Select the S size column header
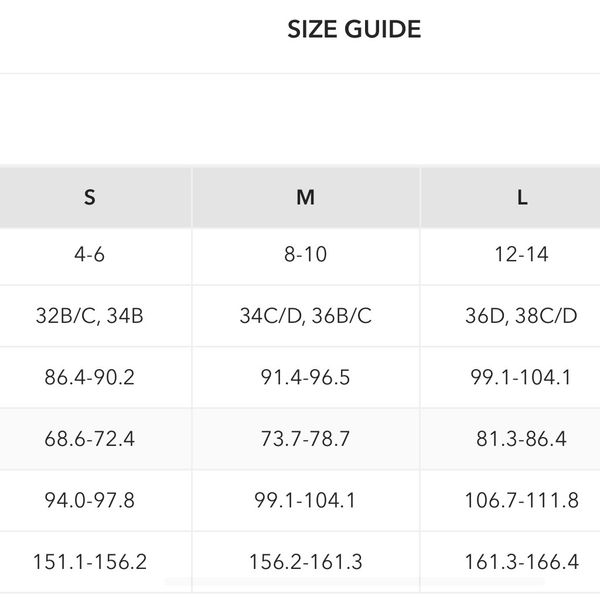Image resolution: width=600 pixels, height=600 pixels. pyautogui.click(x=90, y=197)
